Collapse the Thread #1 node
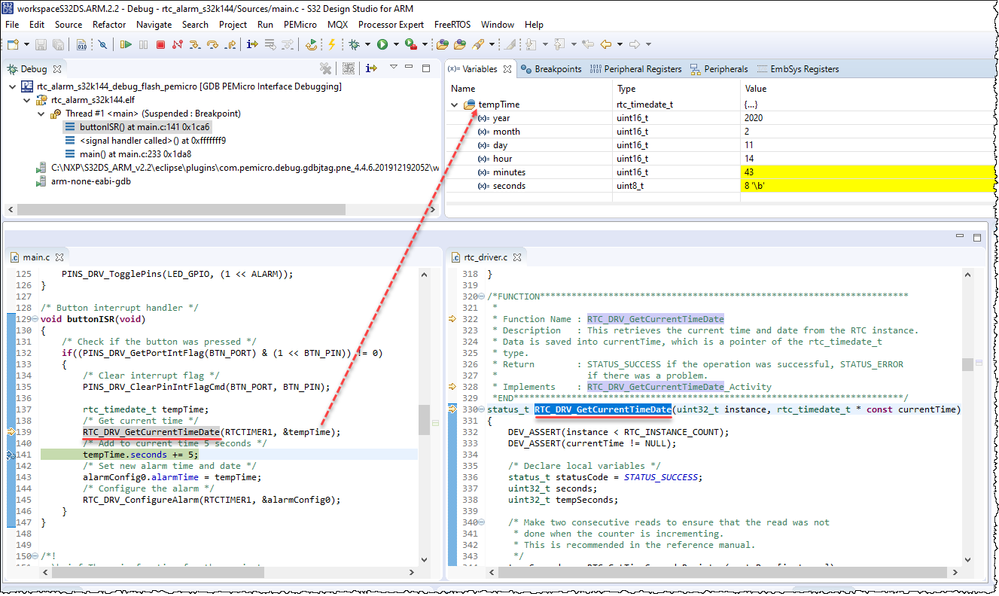Viewport: 999px width, 596px height. tap(41, 114)
